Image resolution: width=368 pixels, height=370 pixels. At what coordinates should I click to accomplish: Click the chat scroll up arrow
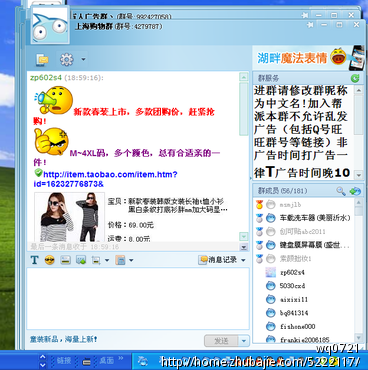[244, 77]
